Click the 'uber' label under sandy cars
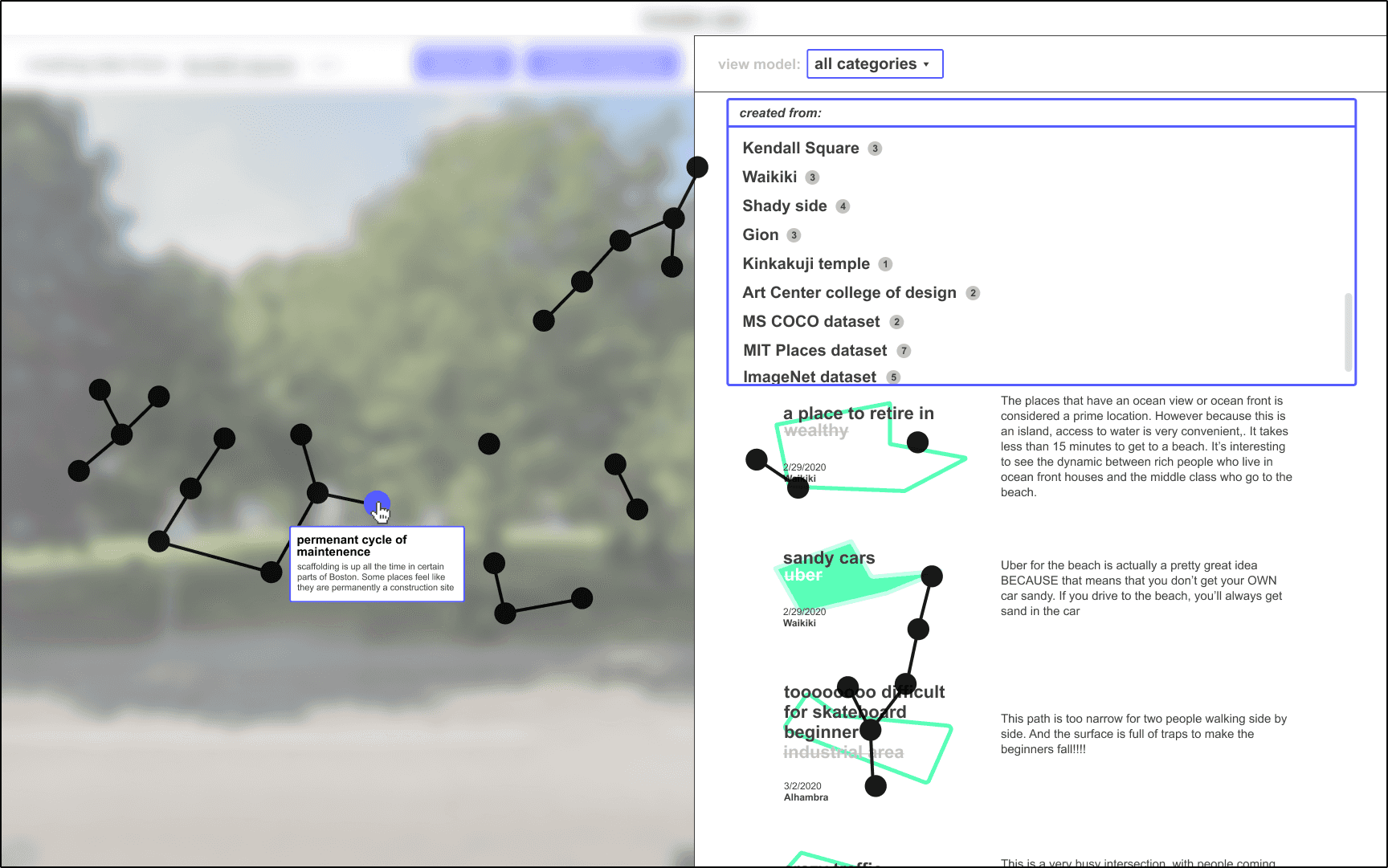 [x=802, y=575]
